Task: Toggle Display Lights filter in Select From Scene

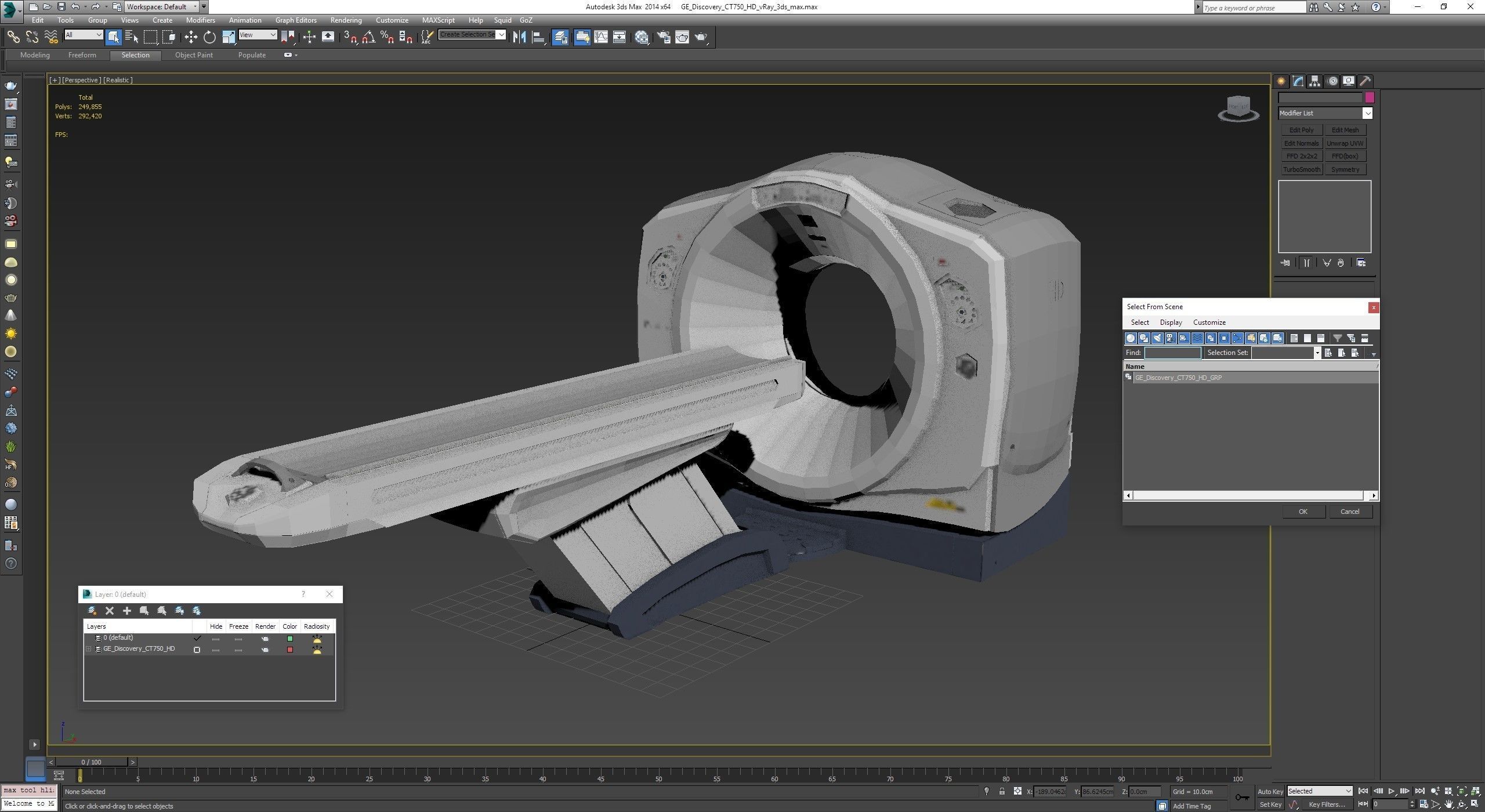Action: 1157,338
